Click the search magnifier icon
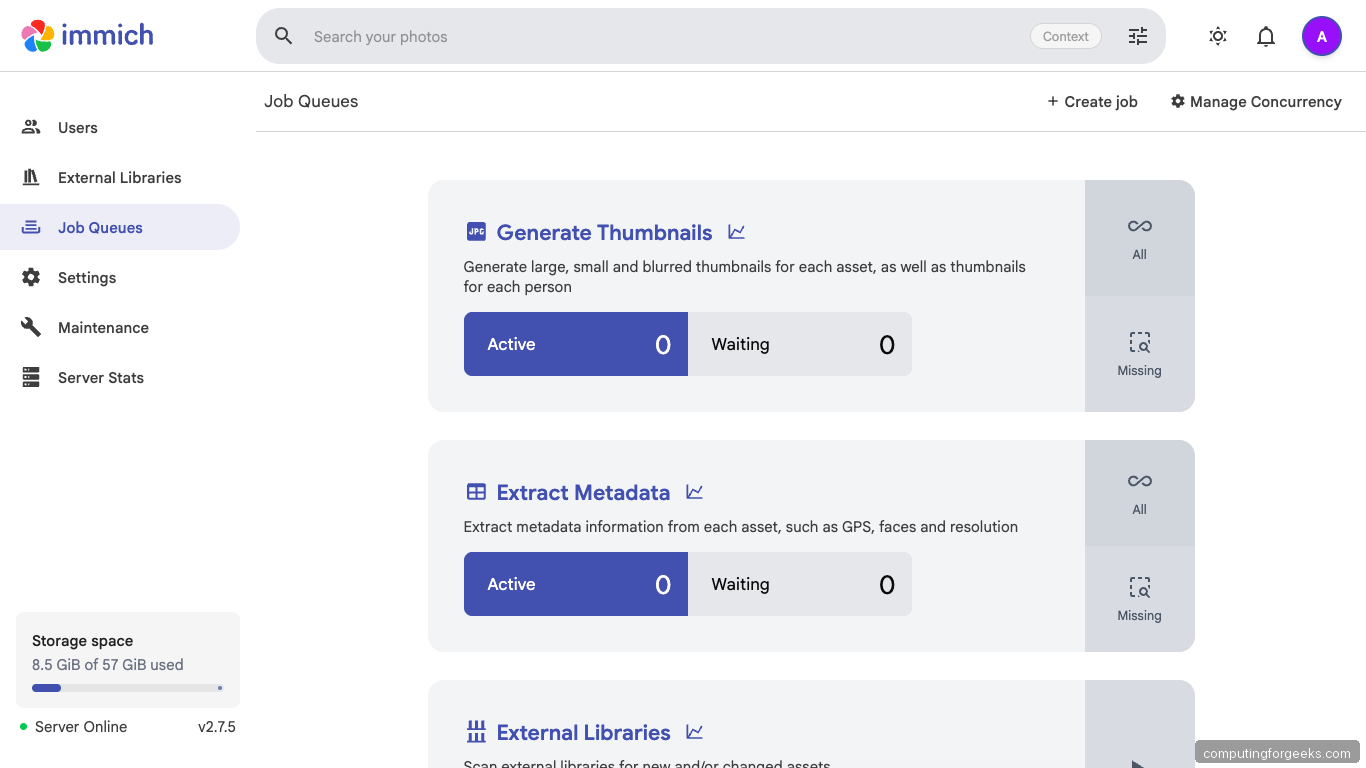 click(283, 35)
